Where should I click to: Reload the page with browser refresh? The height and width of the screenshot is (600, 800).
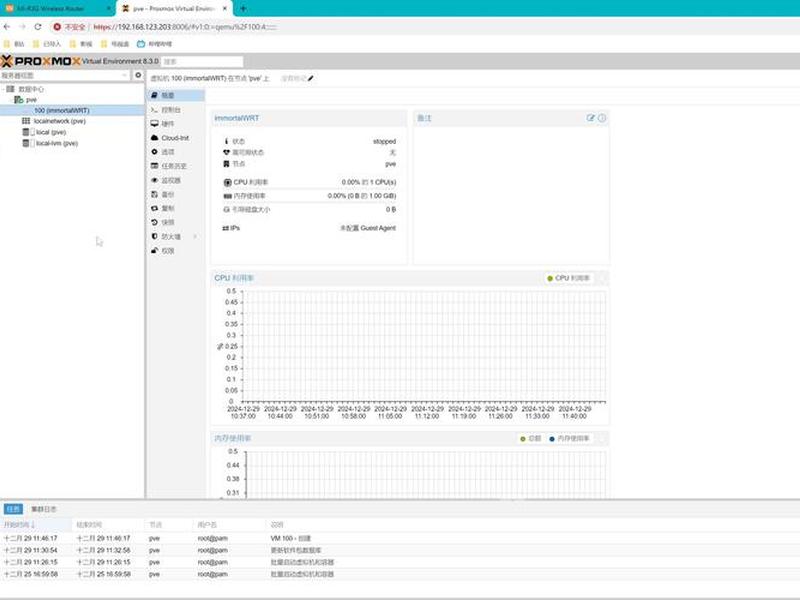tap(38, 27)
